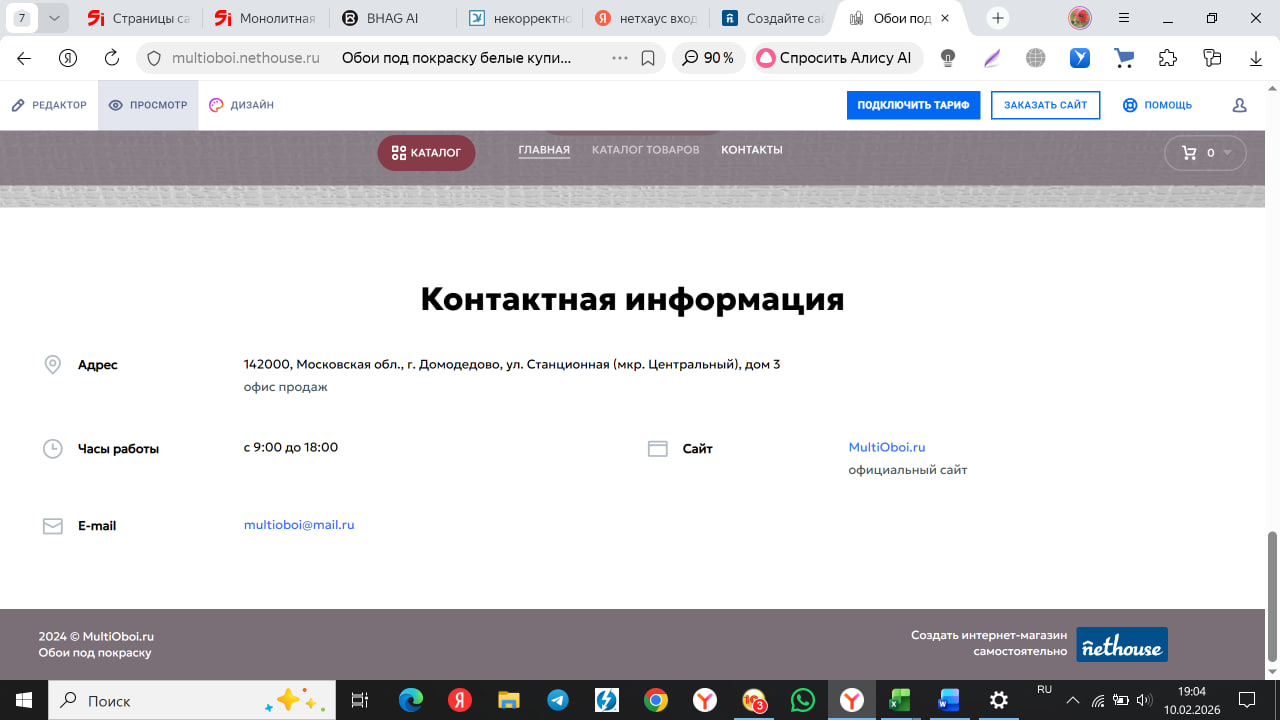Open the Контакты menu item
The image size is (1280, 720).
click(751, 150)
